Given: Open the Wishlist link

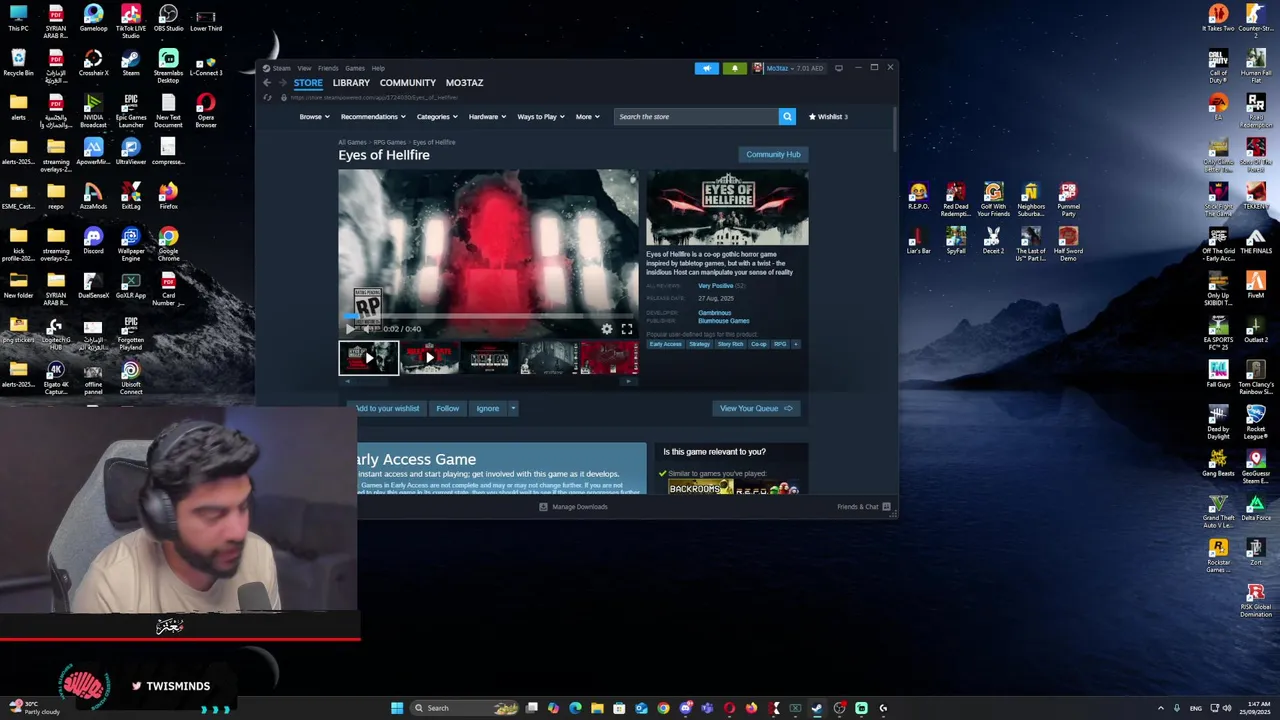Looking at the screenshot, I should click(x=828, y=117).
